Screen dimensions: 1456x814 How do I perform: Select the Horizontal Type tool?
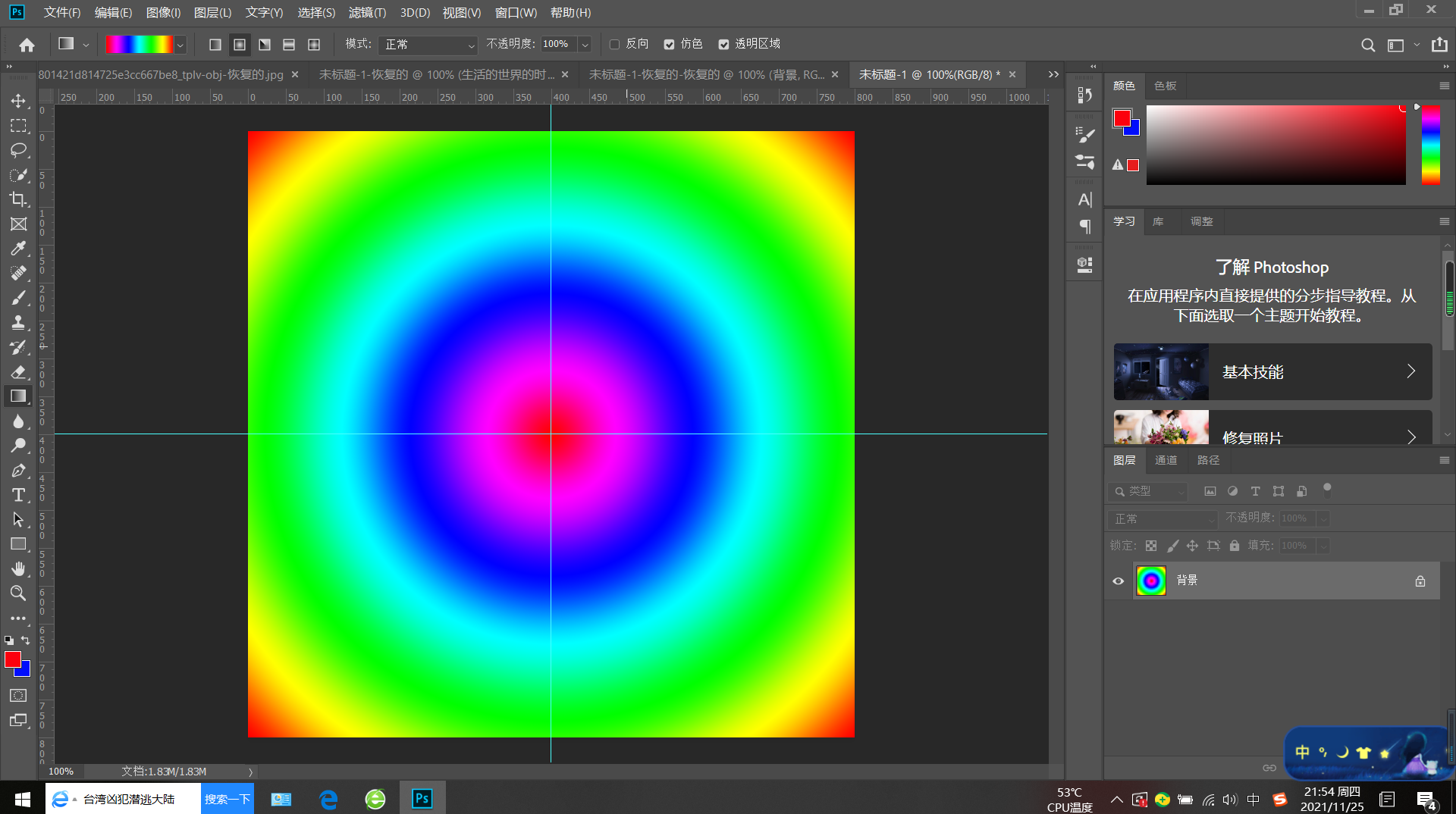point(18,495)
